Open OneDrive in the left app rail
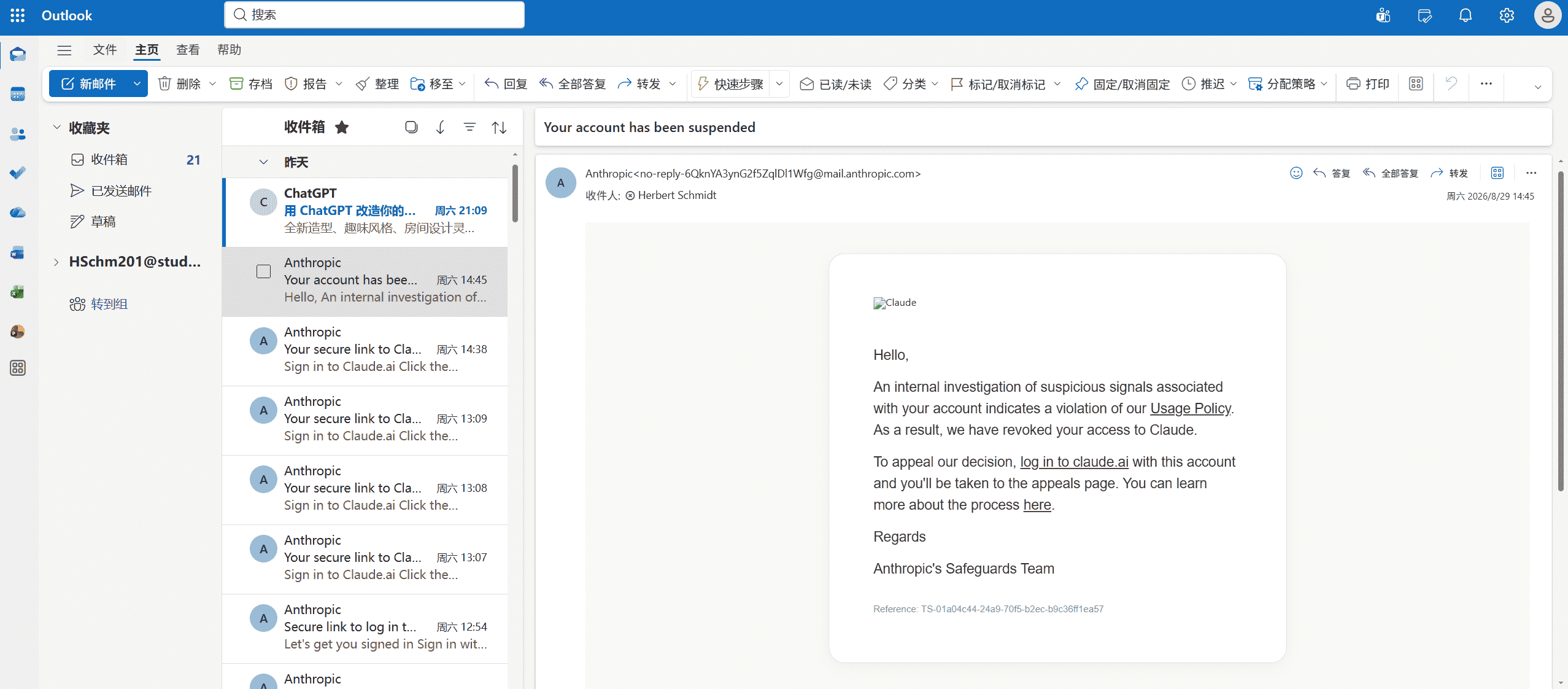 pyautogui.click(x=18, y=213)
